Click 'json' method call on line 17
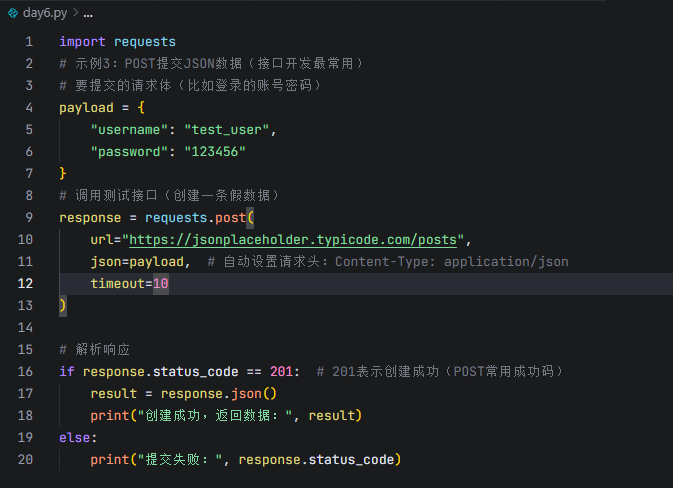Image resolution: width=673 pixels, height=488 pixels. tap(246, 394)
